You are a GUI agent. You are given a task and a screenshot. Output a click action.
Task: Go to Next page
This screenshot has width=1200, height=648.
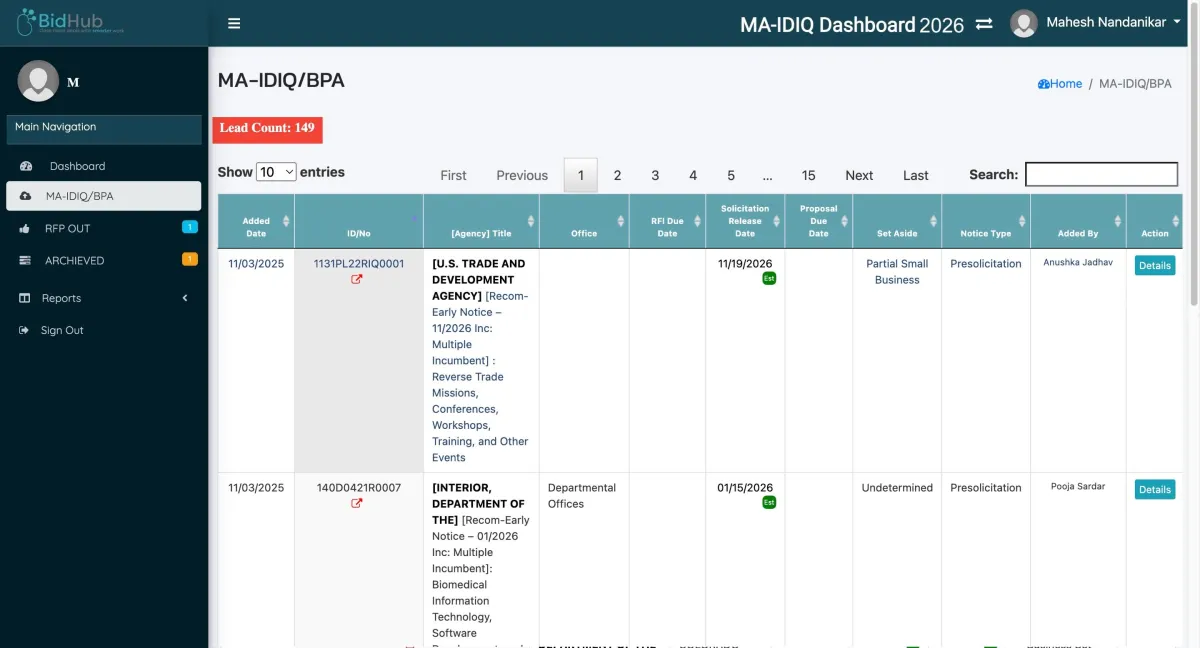pyautogui.click(x=859, y=175)
